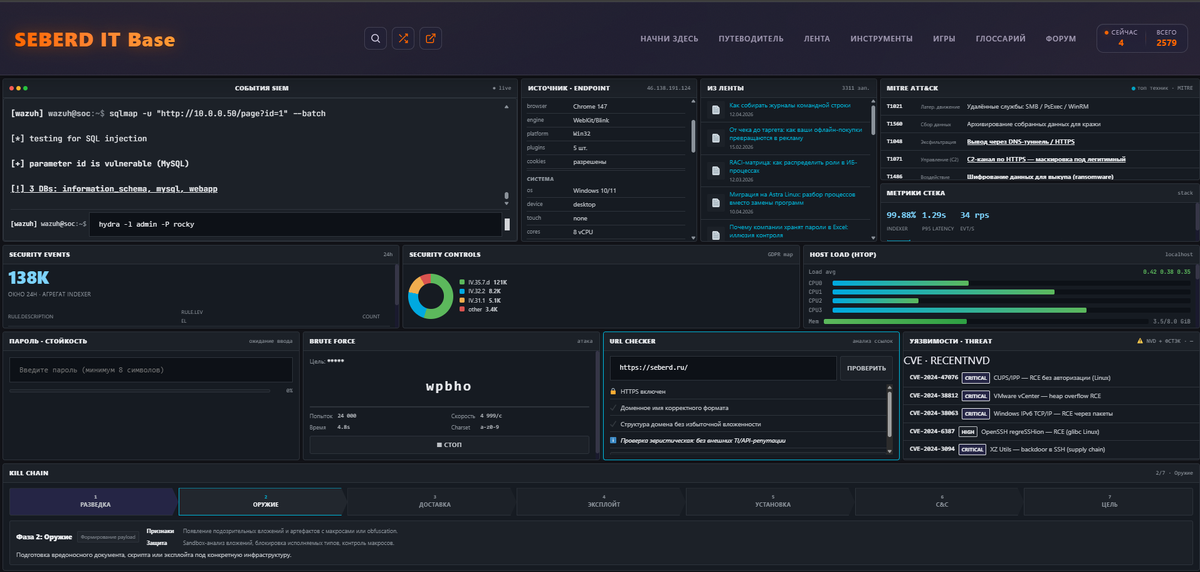This screenshot has height=572, width=1200.
Task: Click the document icon beside the RACI-матрица article
Action: (716, 169)
